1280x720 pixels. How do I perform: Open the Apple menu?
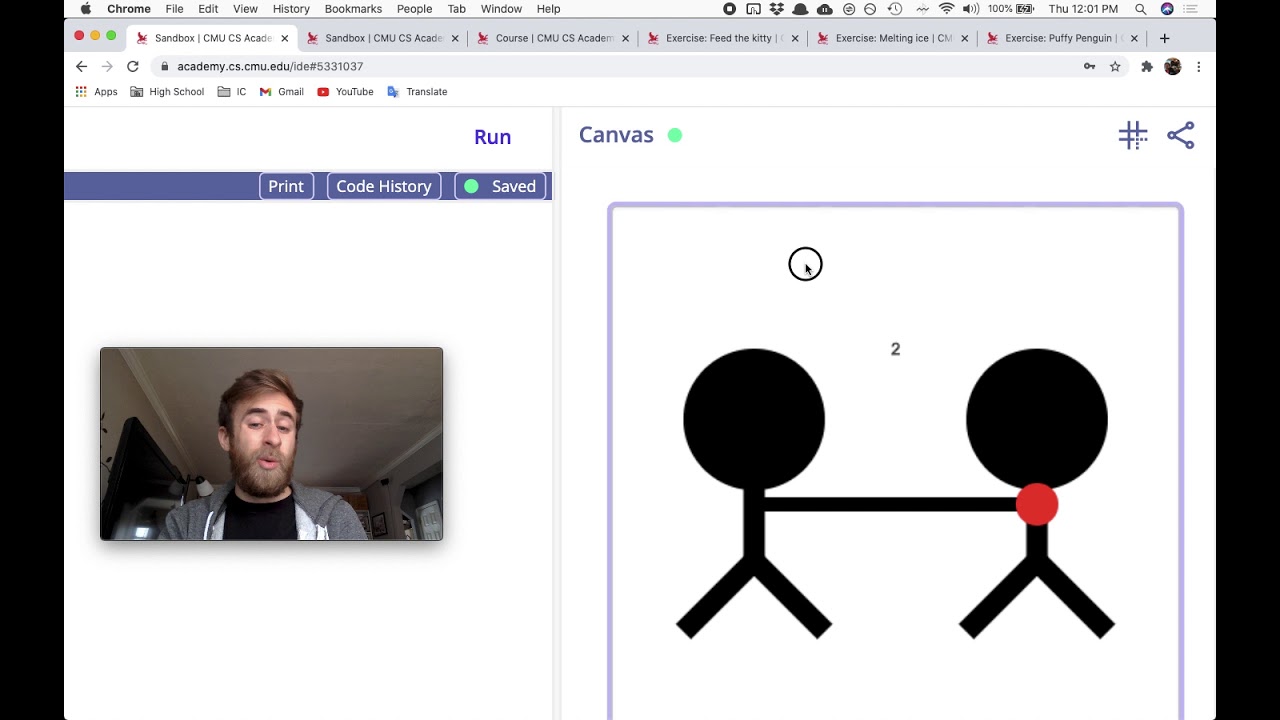tap(86, 9)
